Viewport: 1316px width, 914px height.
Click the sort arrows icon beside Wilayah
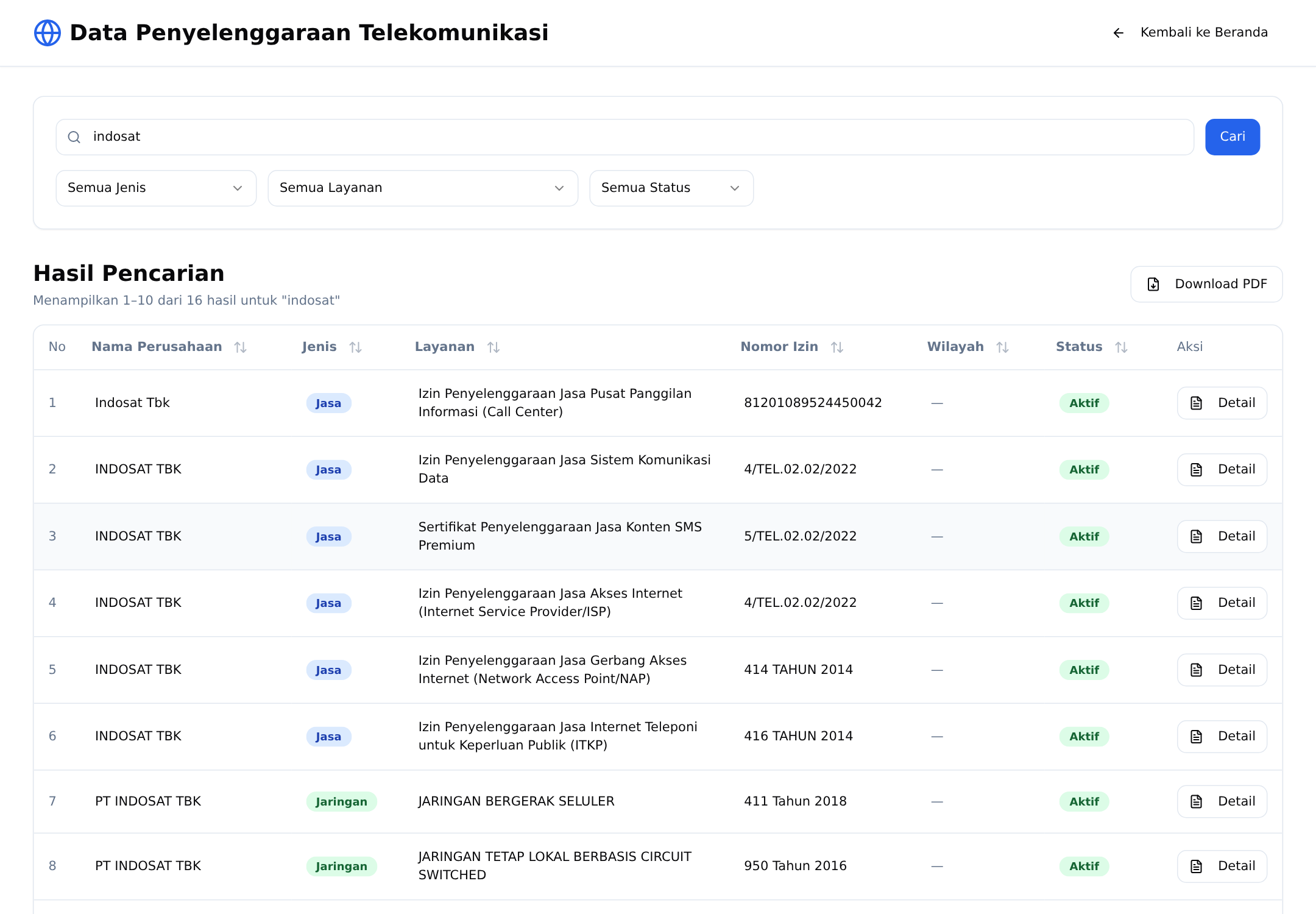point(1003,347)
